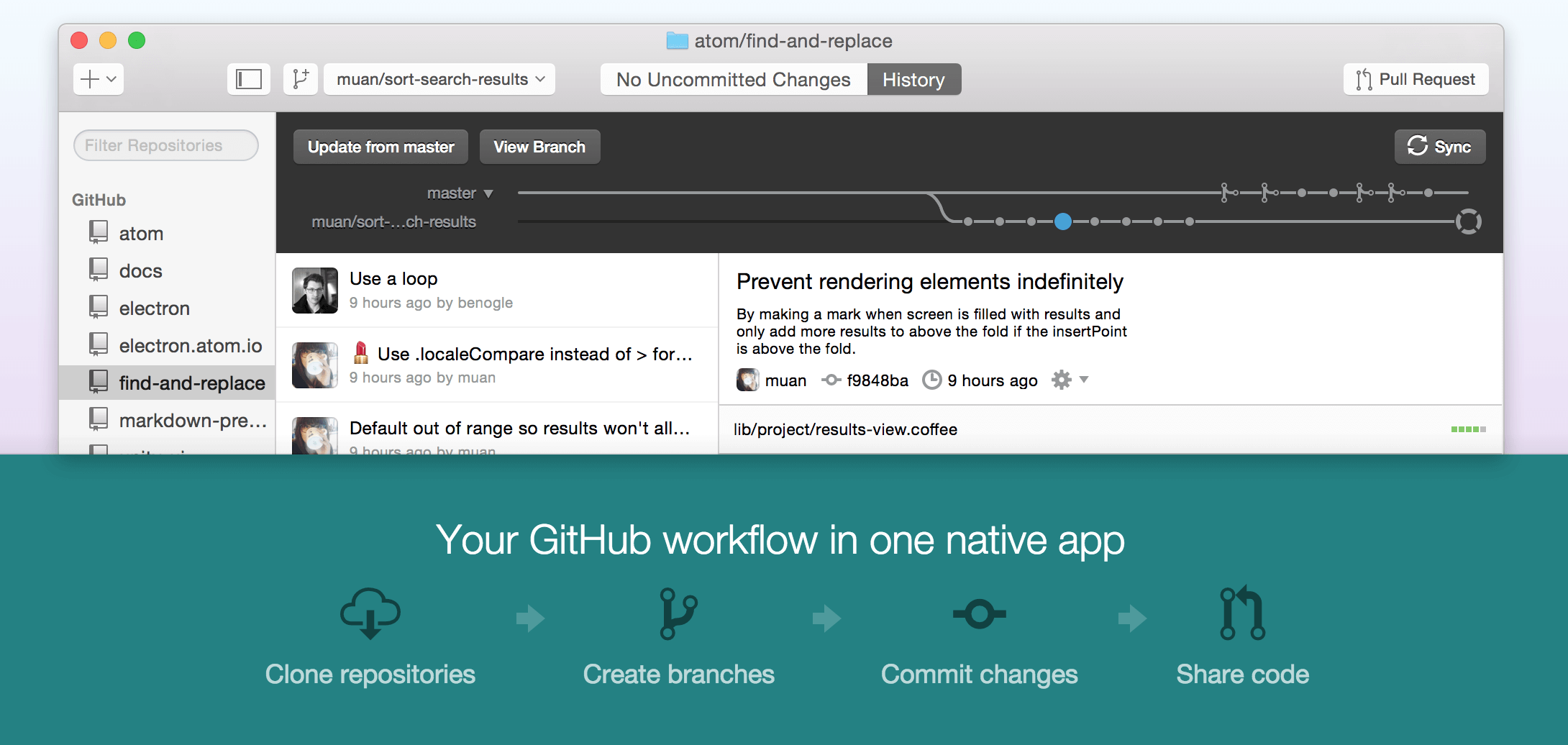This screenshot has height=745, width=1568.
Task: Click the folder icon in title bar
Action: tap(678, 40)
